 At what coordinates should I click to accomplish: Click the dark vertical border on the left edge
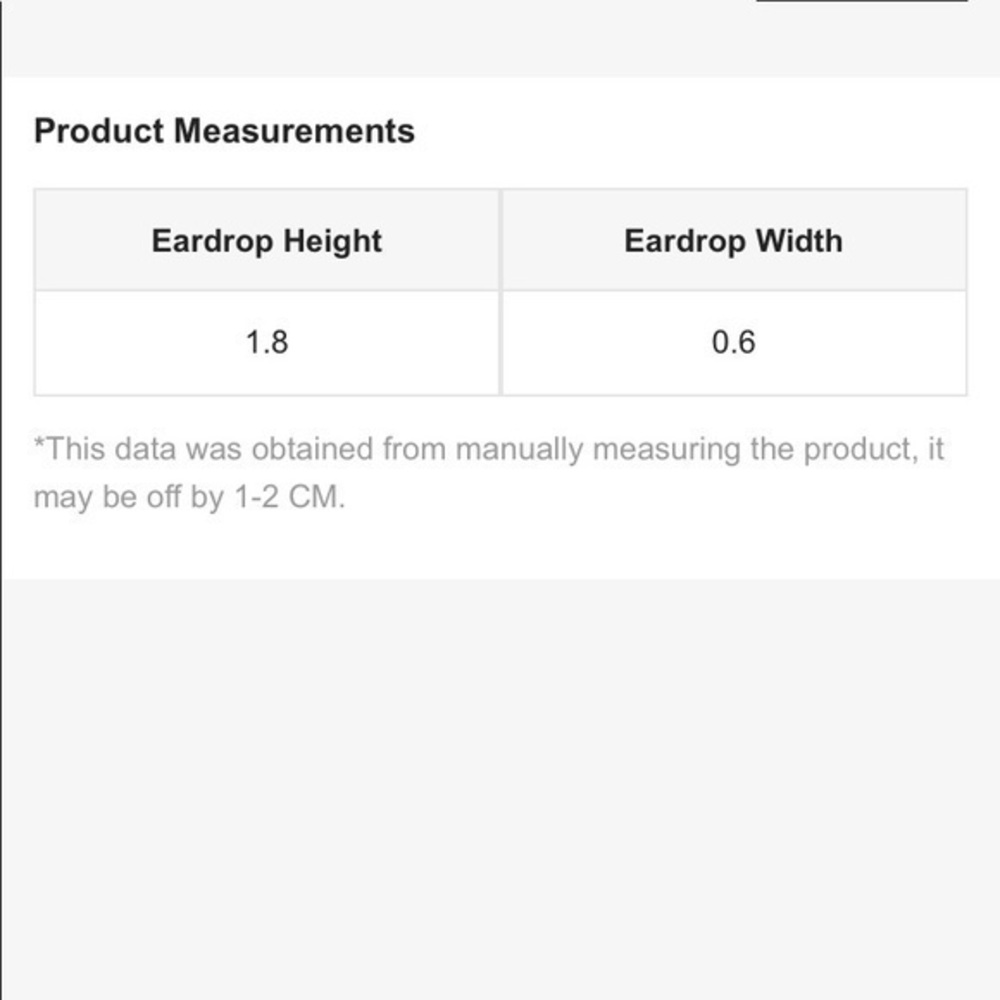1,500
